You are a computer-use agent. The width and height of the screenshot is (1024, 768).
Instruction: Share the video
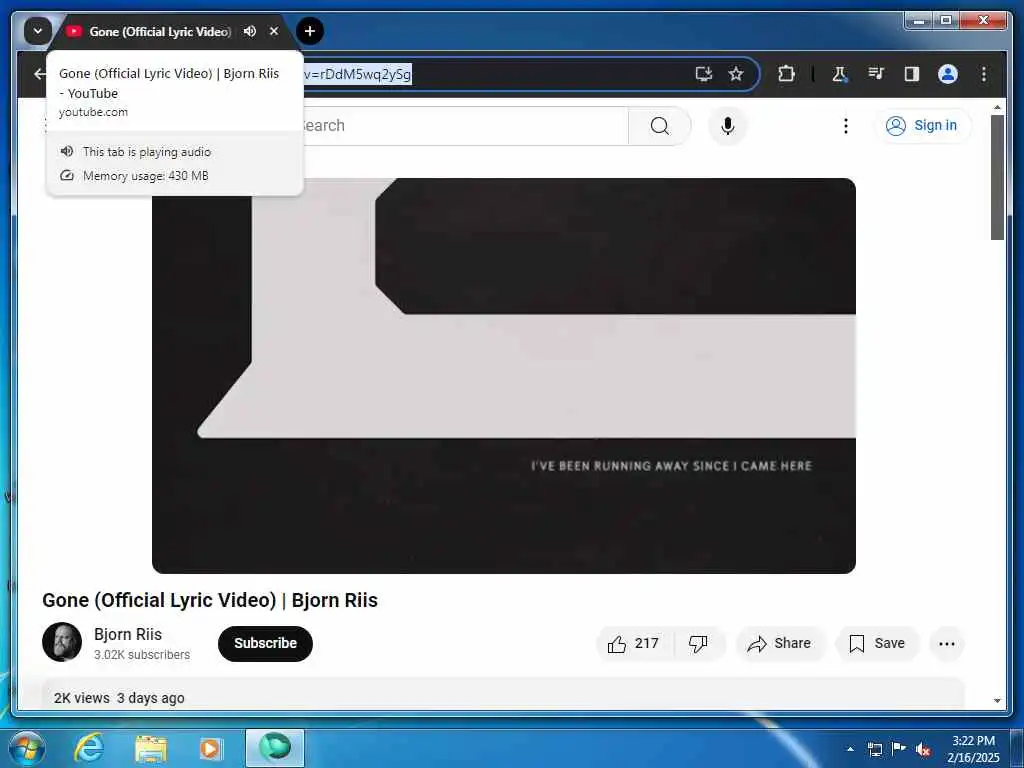780,643
